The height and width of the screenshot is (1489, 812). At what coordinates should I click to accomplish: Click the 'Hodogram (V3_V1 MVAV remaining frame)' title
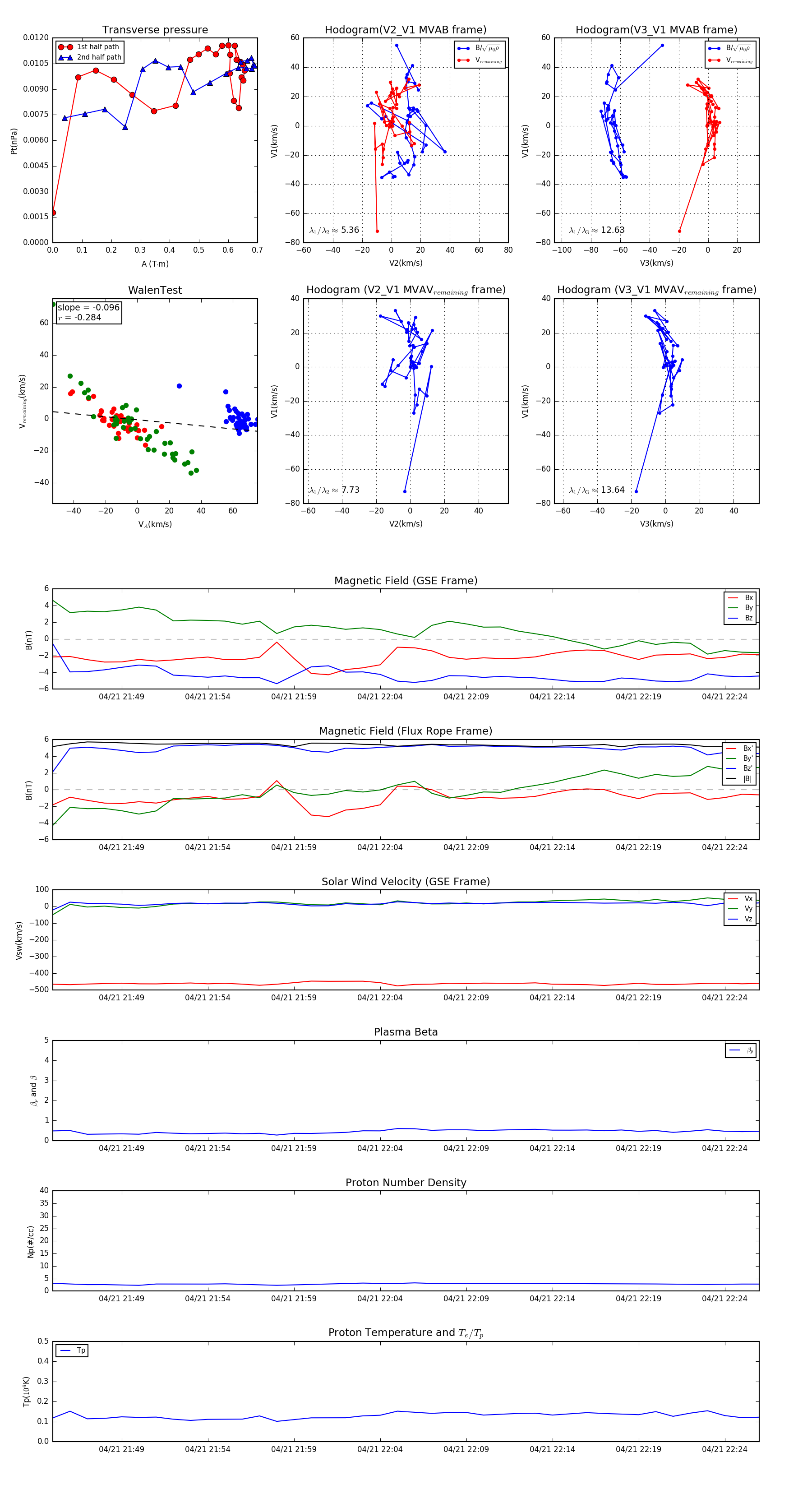tap(656, 290)
